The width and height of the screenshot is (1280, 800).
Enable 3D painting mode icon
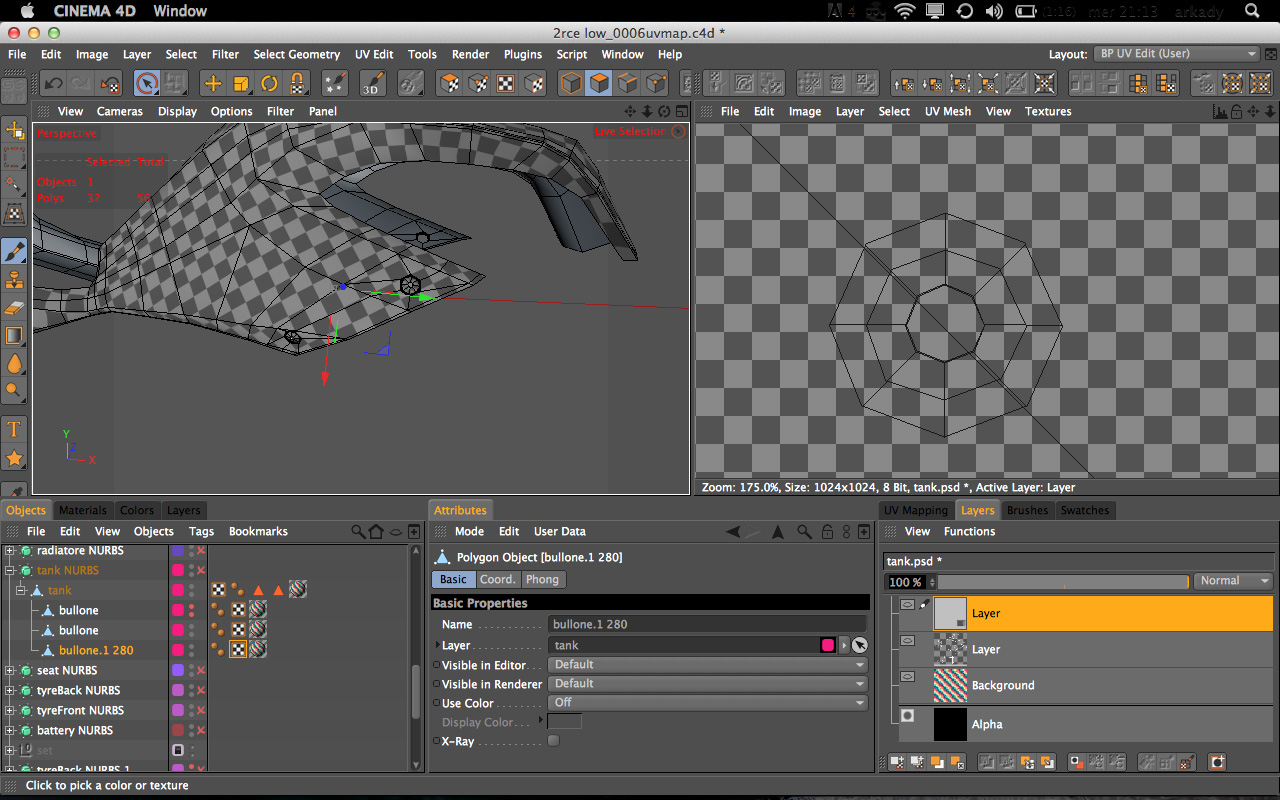[372, 84]
